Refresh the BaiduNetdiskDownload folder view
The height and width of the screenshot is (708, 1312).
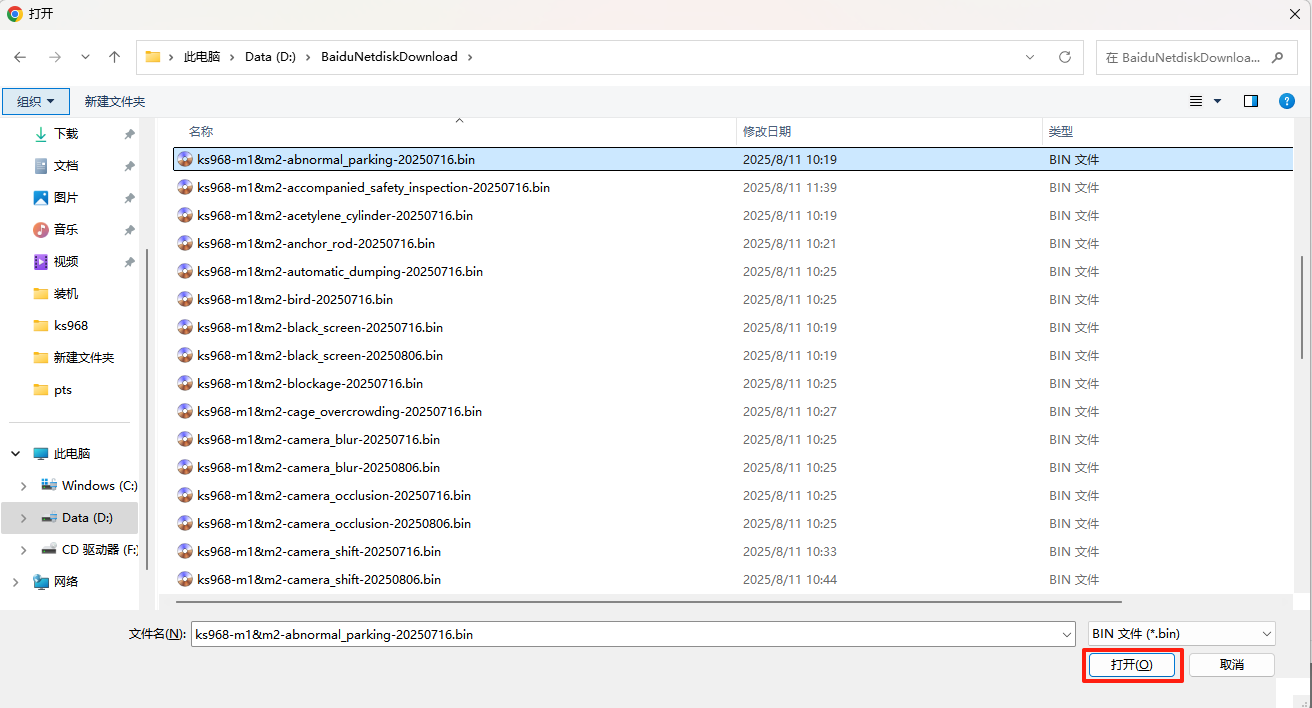(x=1065, y=57)
